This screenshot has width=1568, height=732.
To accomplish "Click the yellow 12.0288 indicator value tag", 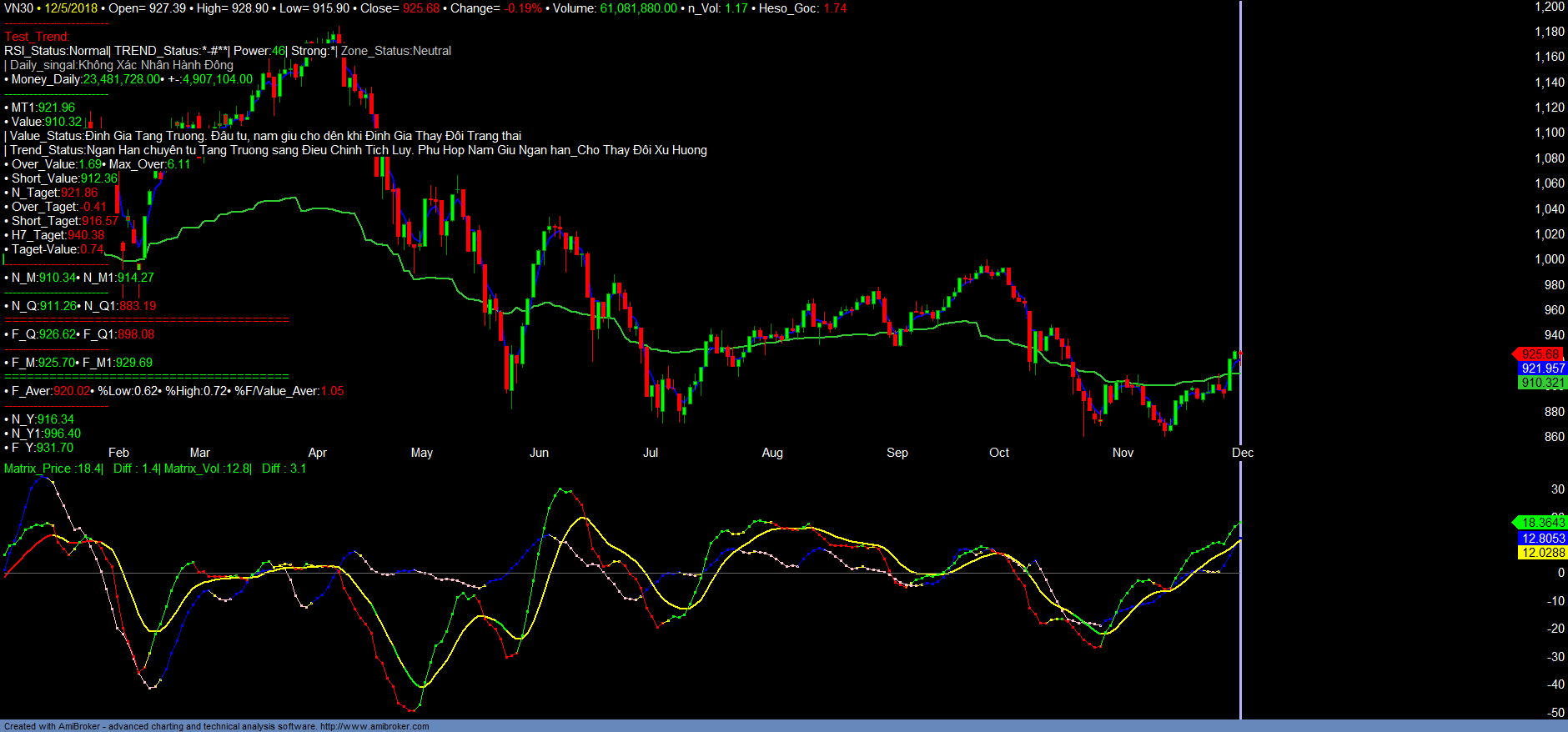I will [1542, 553].
